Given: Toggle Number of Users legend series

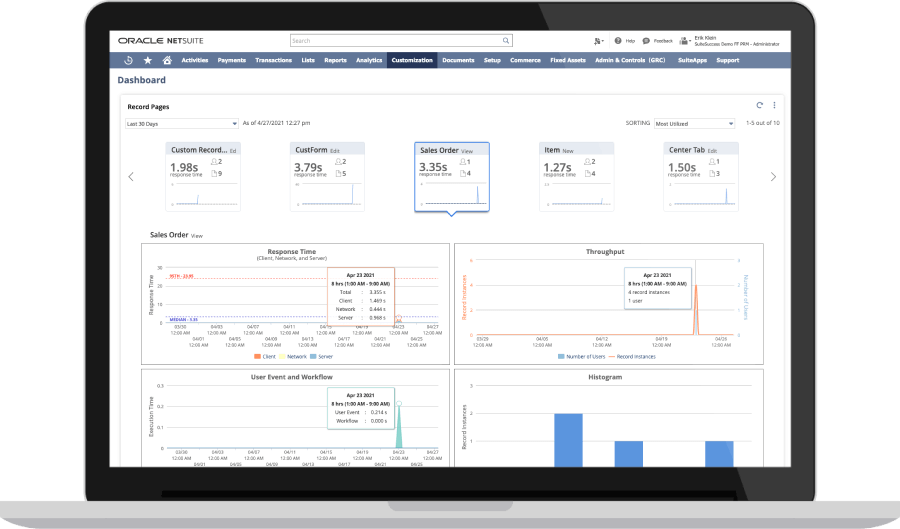Looking at the screenshot, I should point(584,355).
